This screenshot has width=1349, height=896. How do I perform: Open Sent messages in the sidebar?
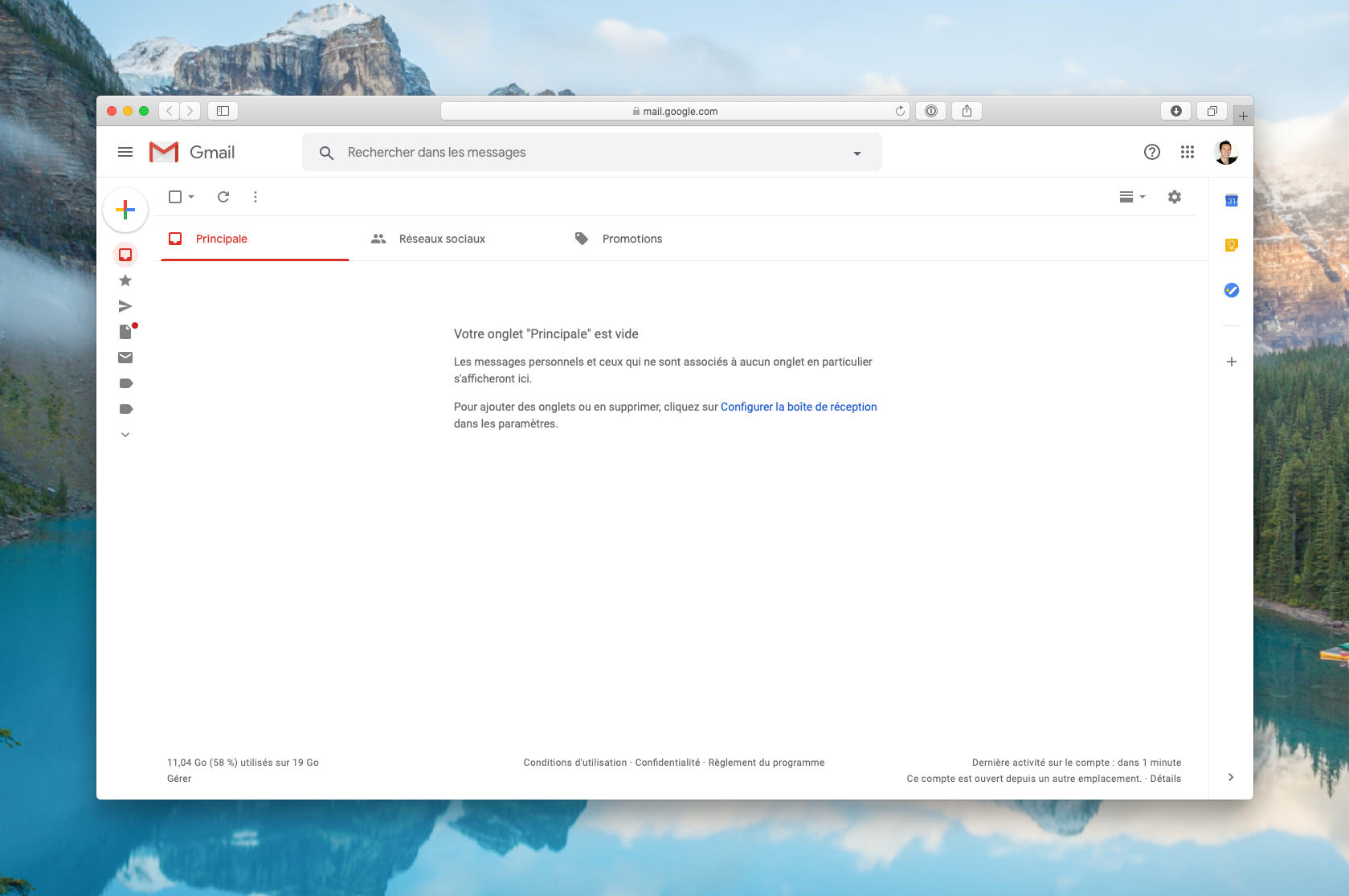tap(125, 306)
